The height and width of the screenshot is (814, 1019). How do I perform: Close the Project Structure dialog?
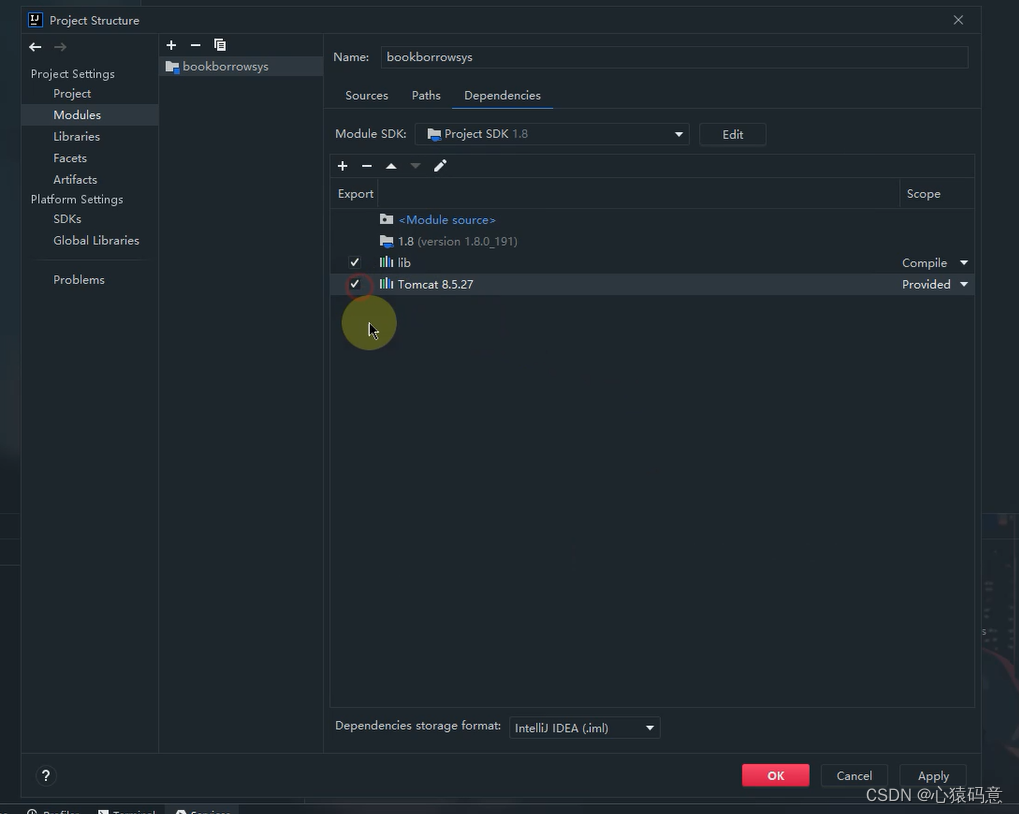tap(958, 19)
